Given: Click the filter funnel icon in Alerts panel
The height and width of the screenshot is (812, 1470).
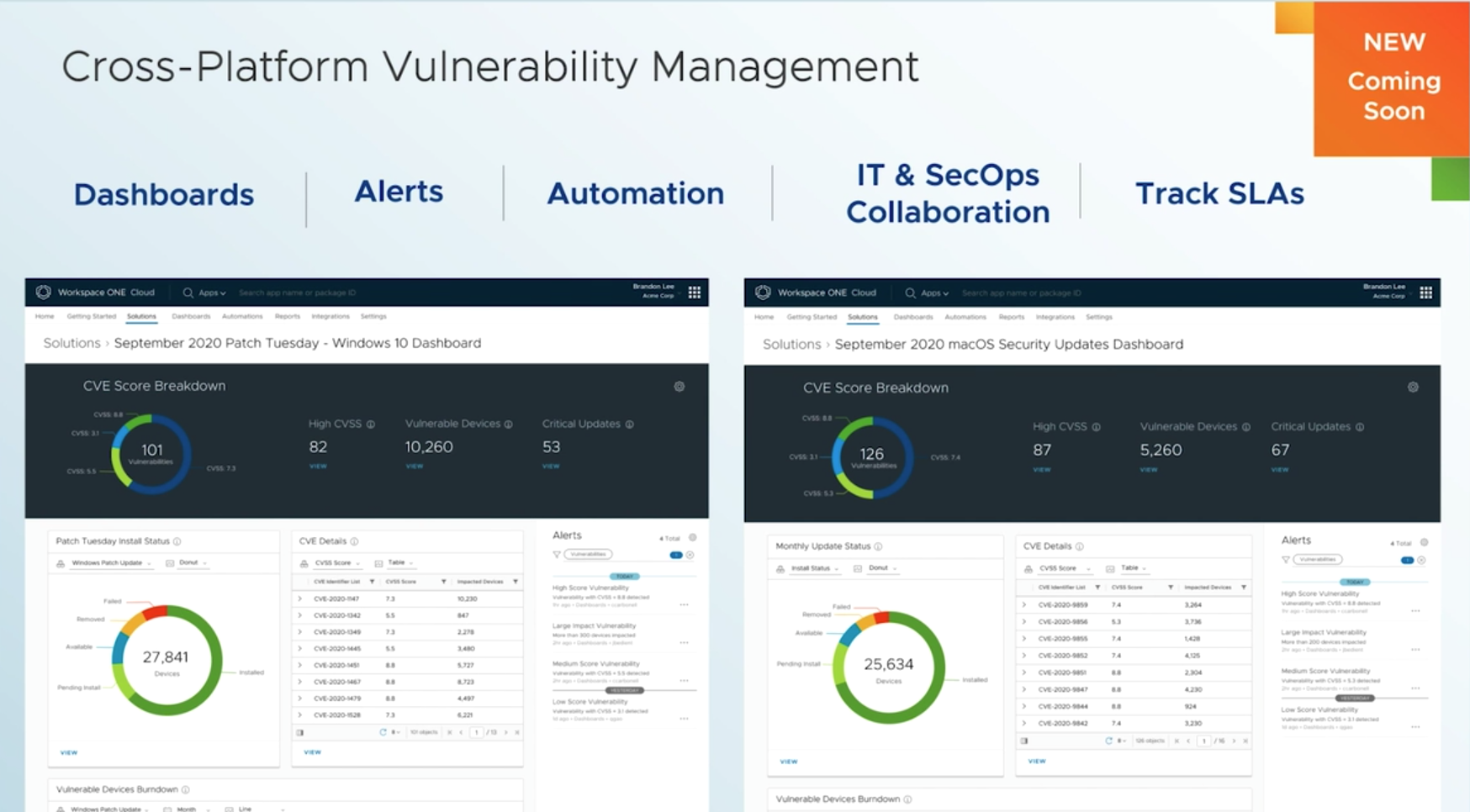Looking at the screenshot, I should [x=557, y=554].
